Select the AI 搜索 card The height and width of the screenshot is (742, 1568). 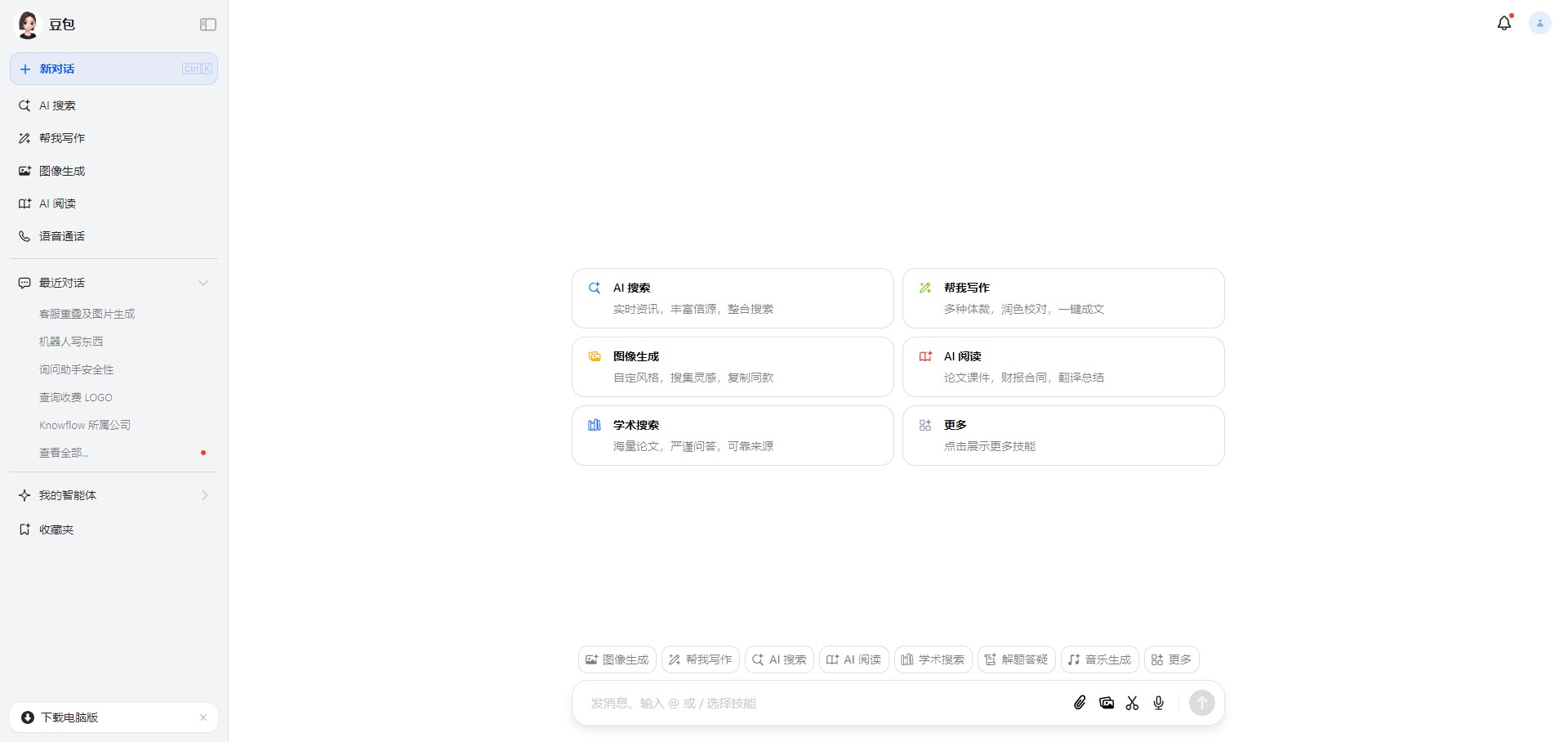coord(733,298)
